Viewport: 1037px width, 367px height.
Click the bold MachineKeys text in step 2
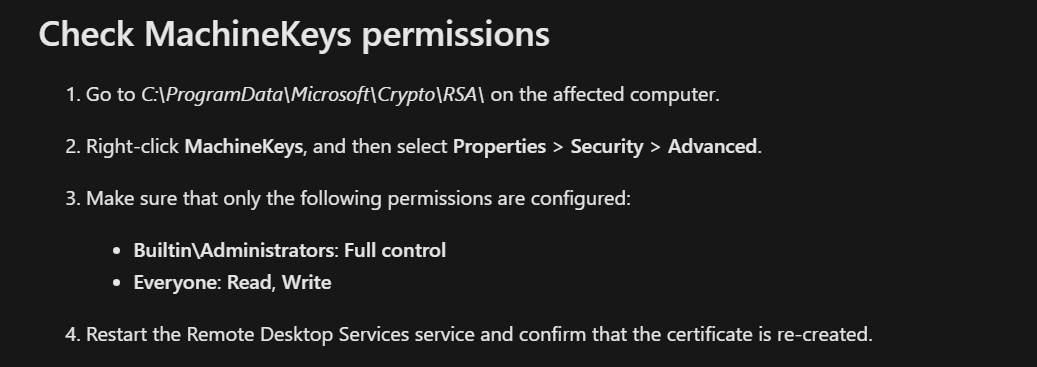tap(243, 146)
